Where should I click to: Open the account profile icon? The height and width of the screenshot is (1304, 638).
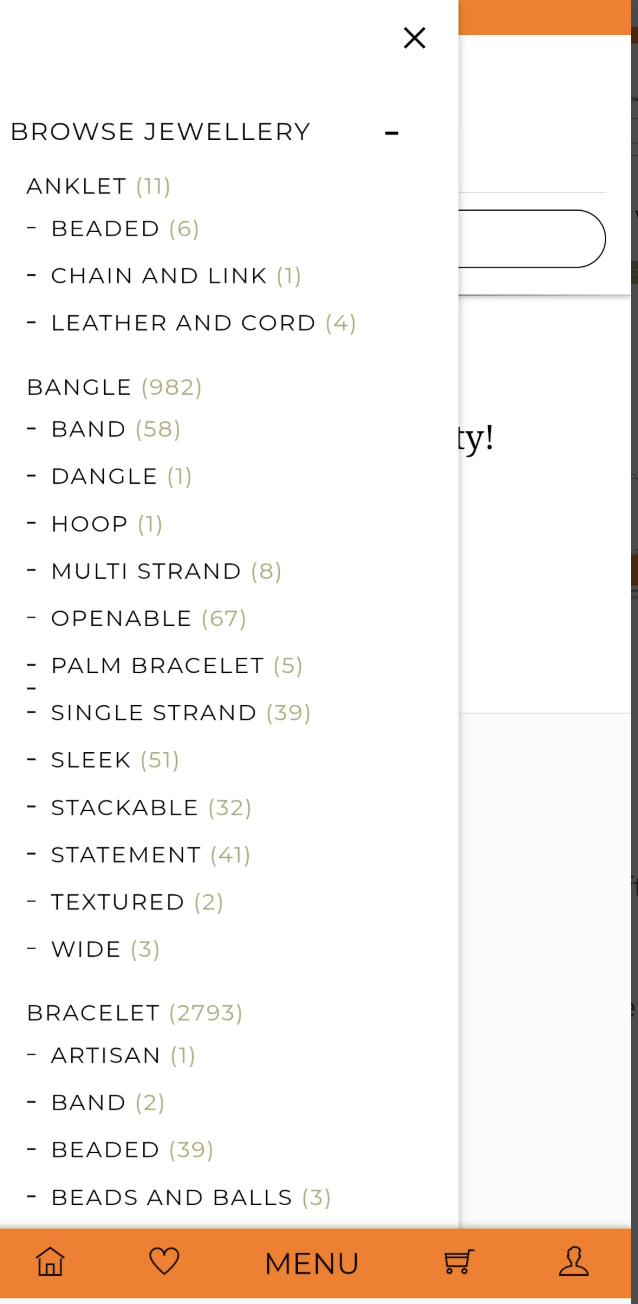click(x=574, y=1263)
